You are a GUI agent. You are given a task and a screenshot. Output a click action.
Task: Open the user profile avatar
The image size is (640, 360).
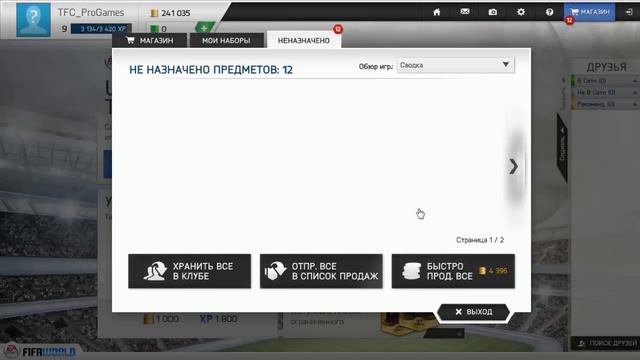[33, 20]
